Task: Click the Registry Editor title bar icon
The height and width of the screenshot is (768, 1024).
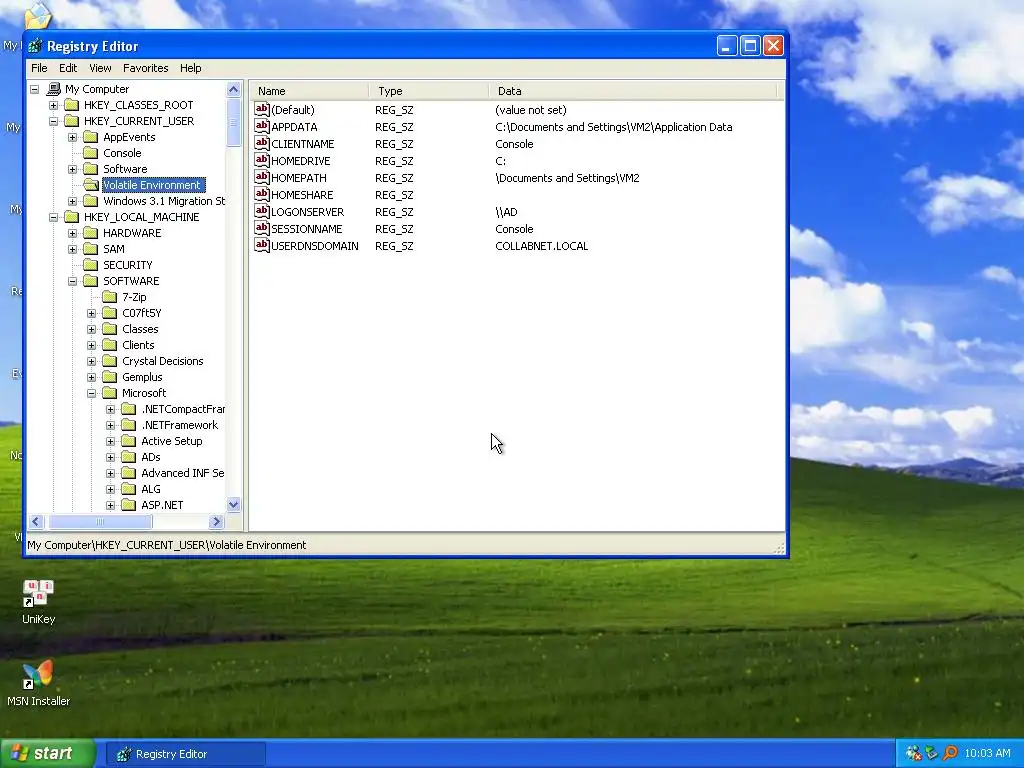Action: [35, 46]
